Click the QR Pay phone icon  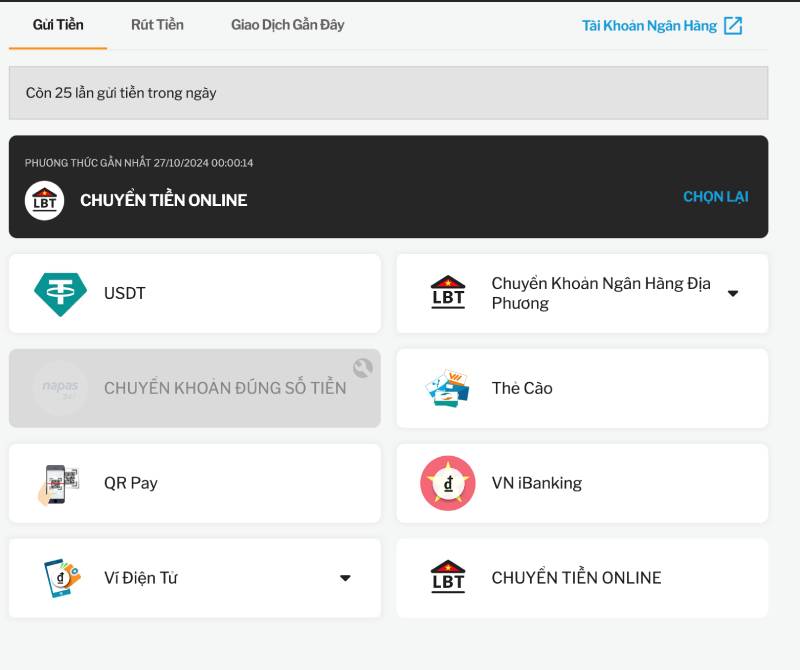(60, 483)
